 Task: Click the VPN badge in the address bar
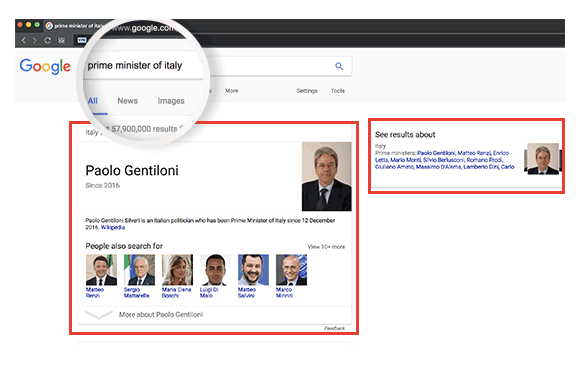click(82, 40)
